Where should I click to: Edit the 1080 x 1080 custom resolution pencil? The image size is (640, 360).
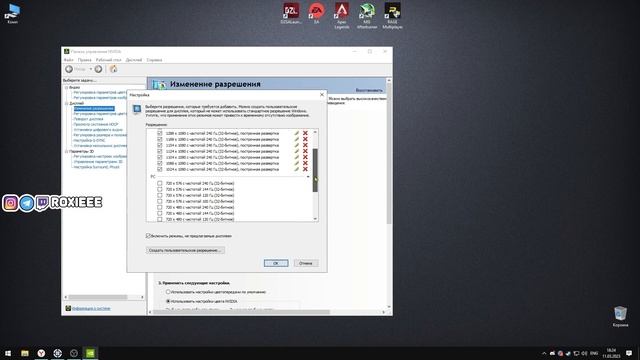pos(297,163)
